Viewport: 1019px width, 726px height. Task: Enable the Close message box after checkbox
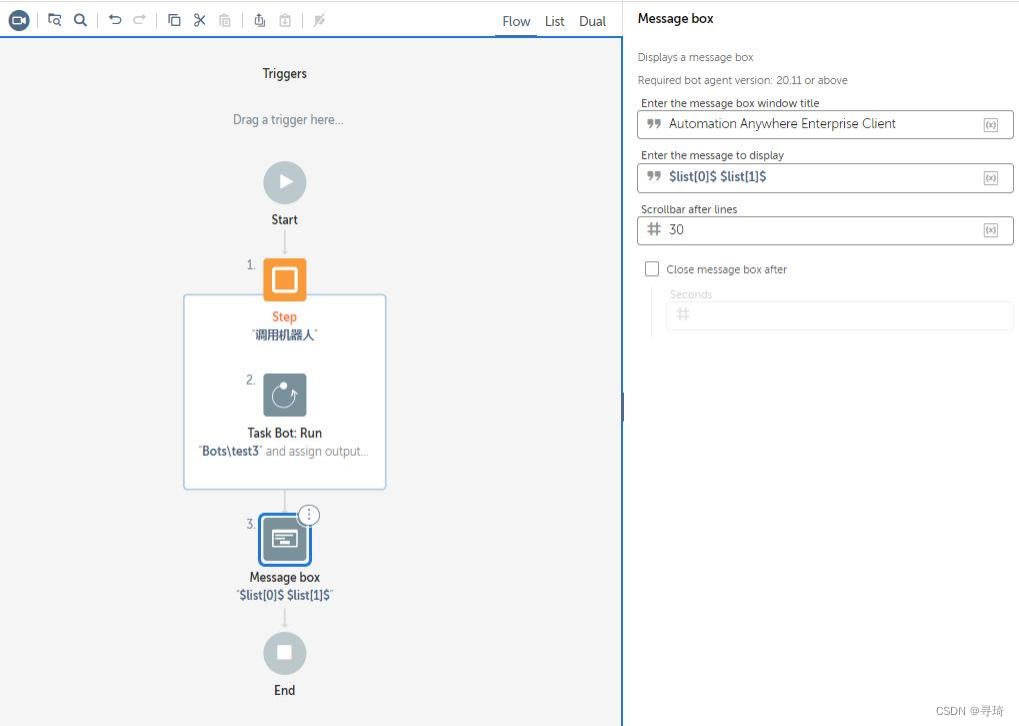coord(652,268)
